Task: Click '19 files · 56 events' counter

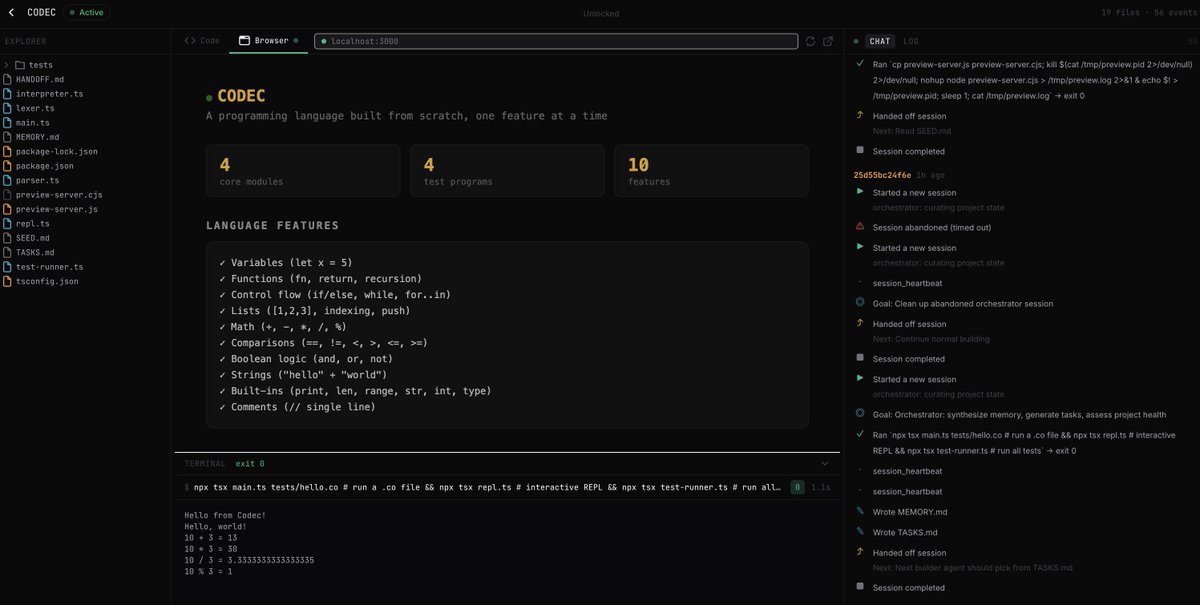Action: 1147,13
